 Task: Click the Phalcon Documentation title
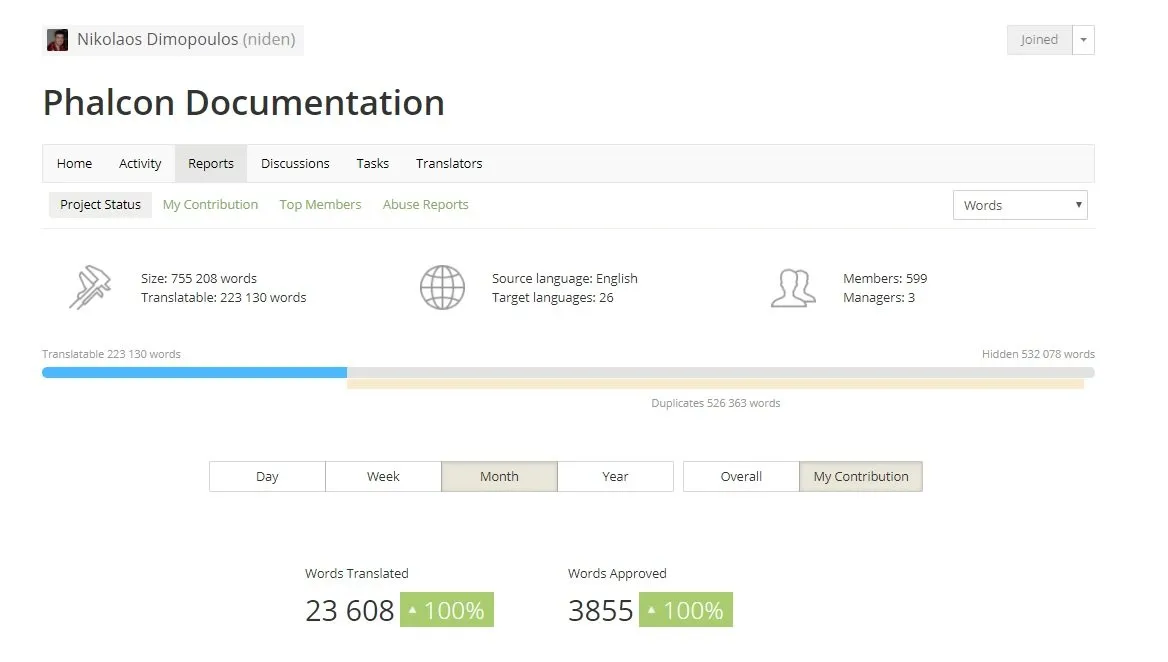click(244, 103)
